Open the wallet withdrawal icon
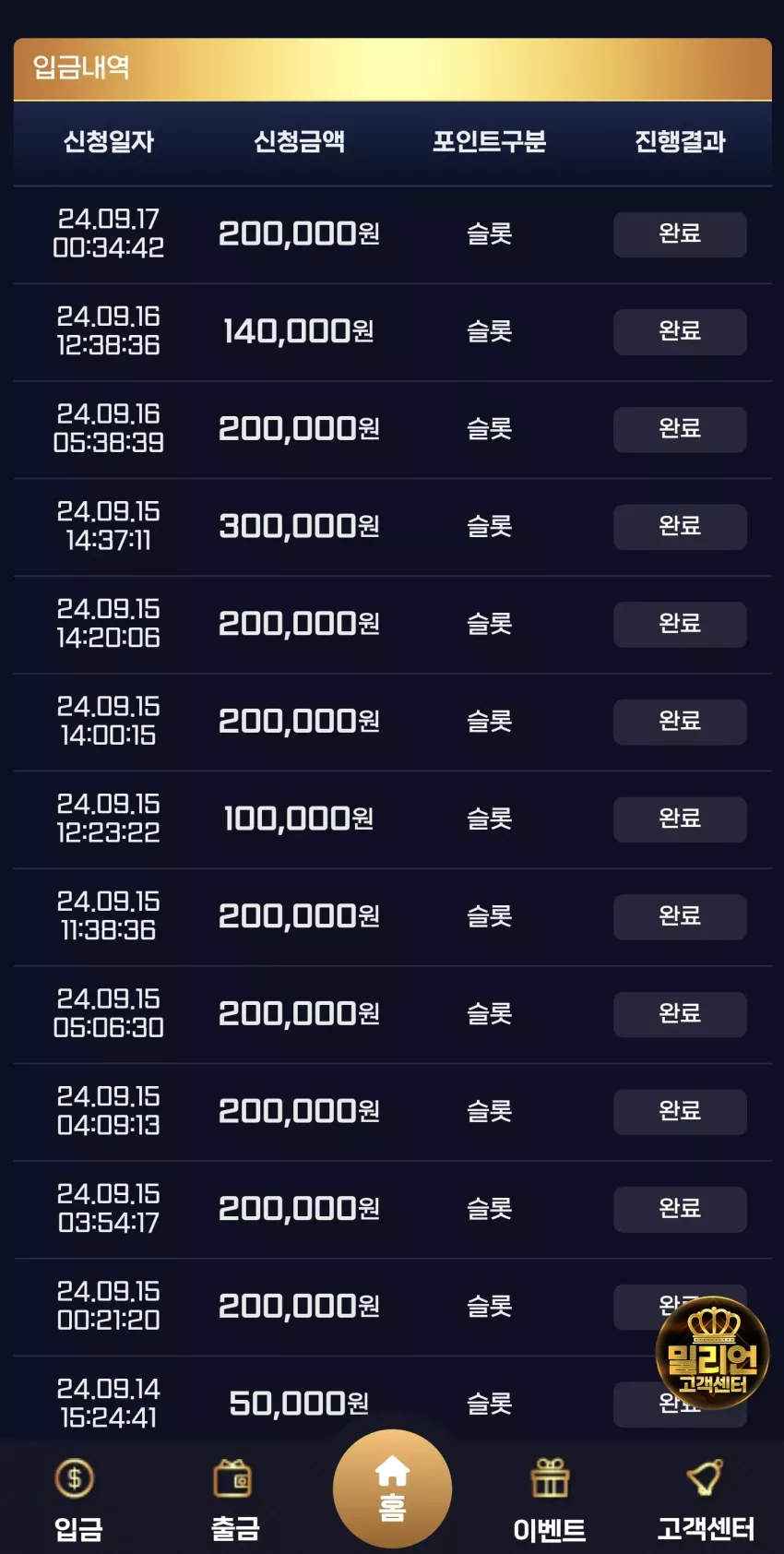784x1554 pixels. [233, 1478]
